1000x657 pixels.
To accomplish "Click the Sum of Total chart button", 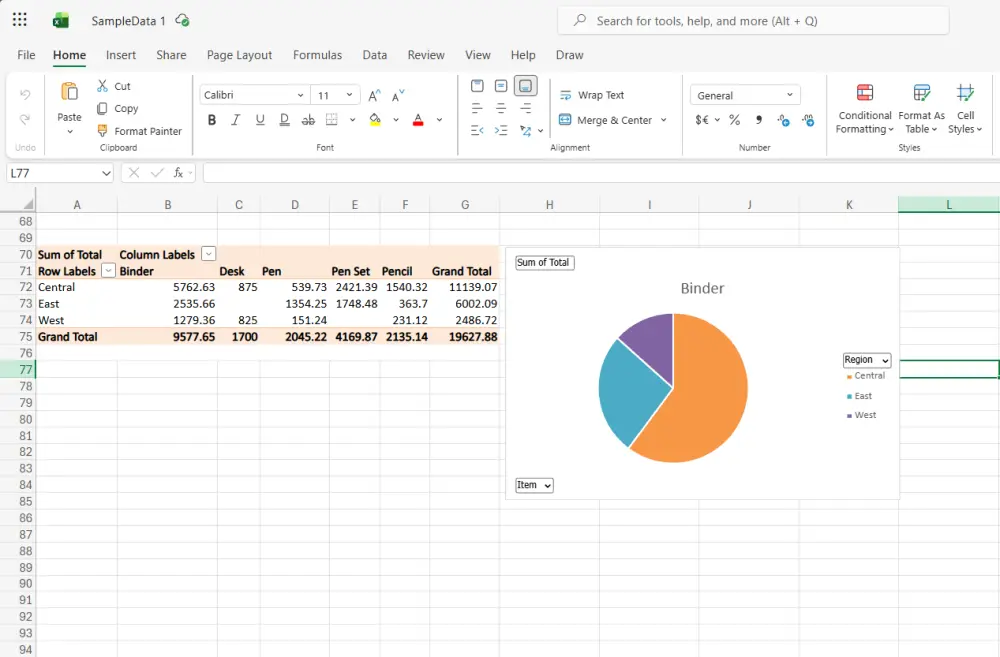I will tap(544, 263).
